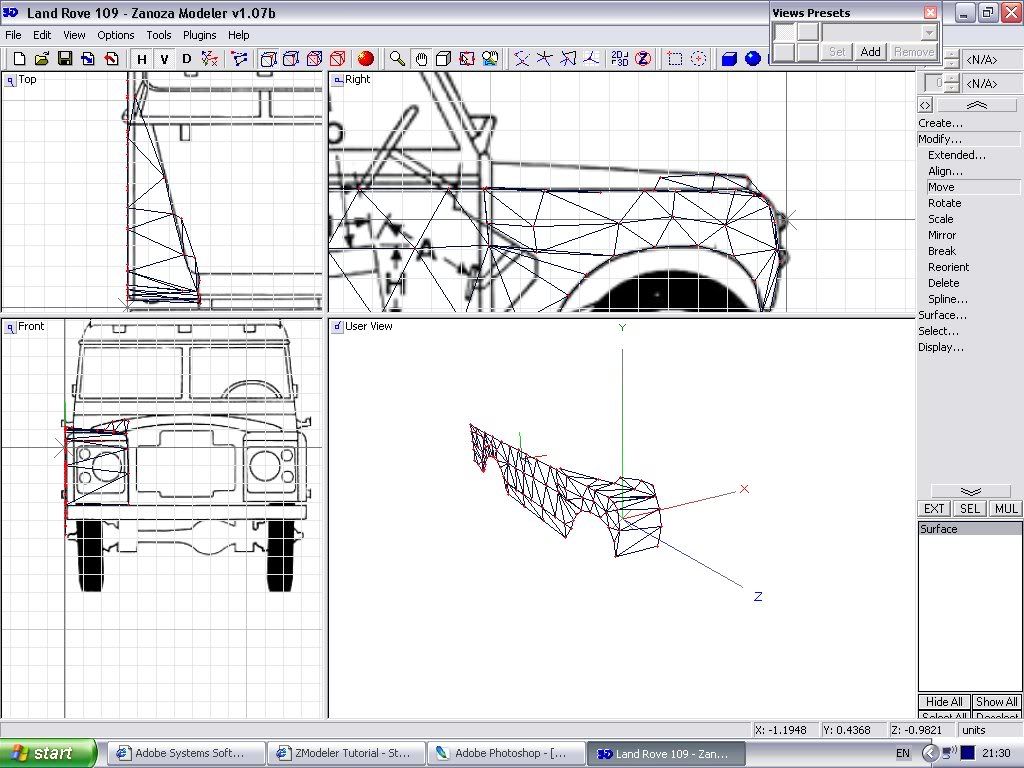Select the Pan hand tool

coord(421,59)
